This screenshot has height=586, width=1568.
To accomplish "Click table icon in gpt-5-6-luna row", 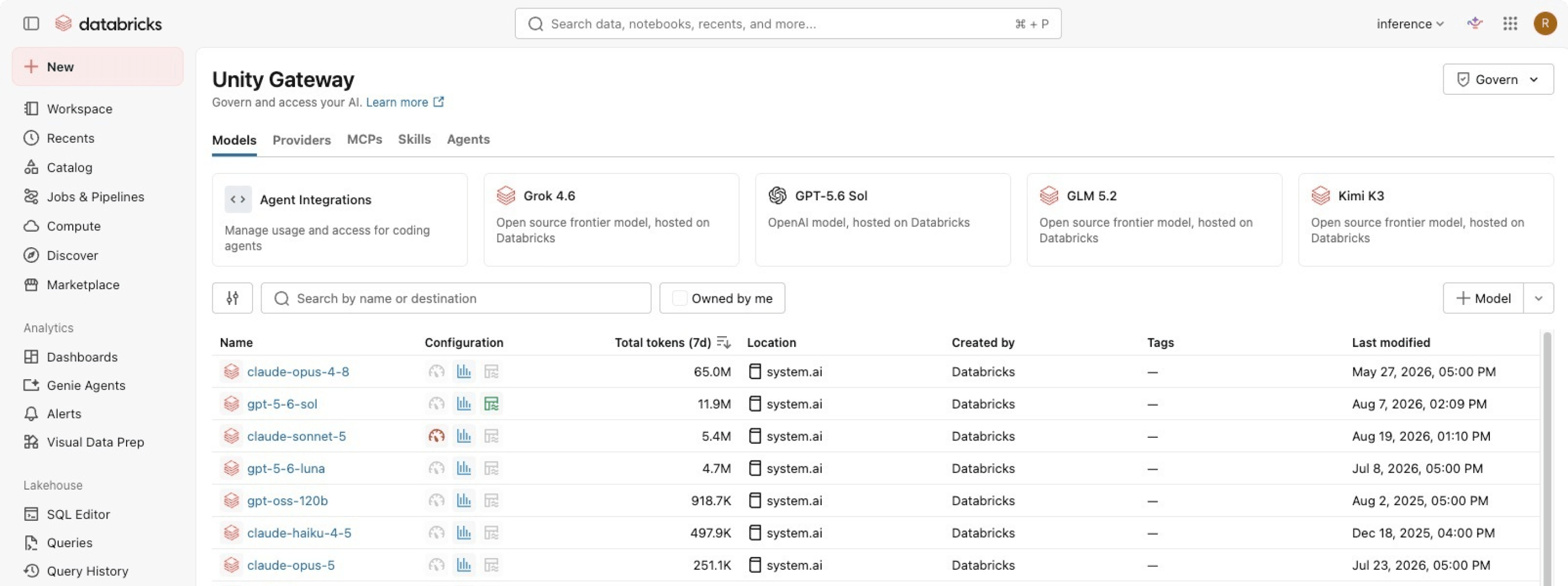I will click(x=491, y=469).
